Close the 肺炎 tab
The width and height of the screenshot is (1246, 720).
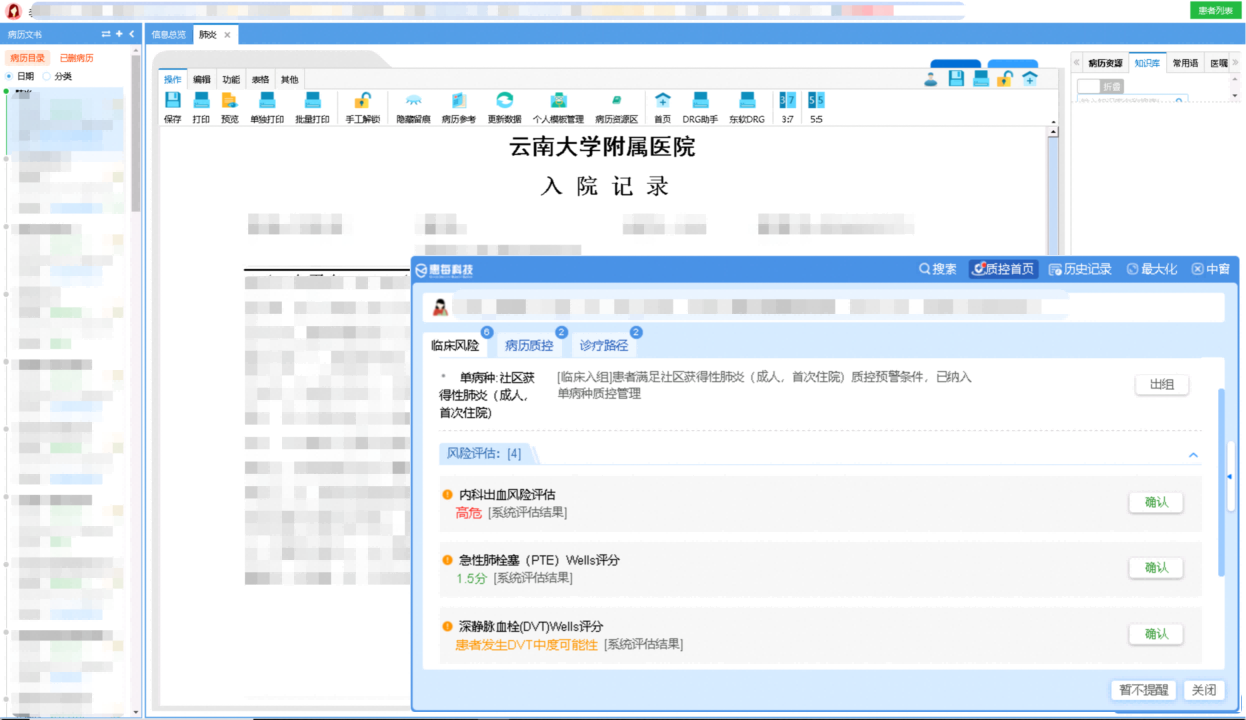tap(227, 35)
